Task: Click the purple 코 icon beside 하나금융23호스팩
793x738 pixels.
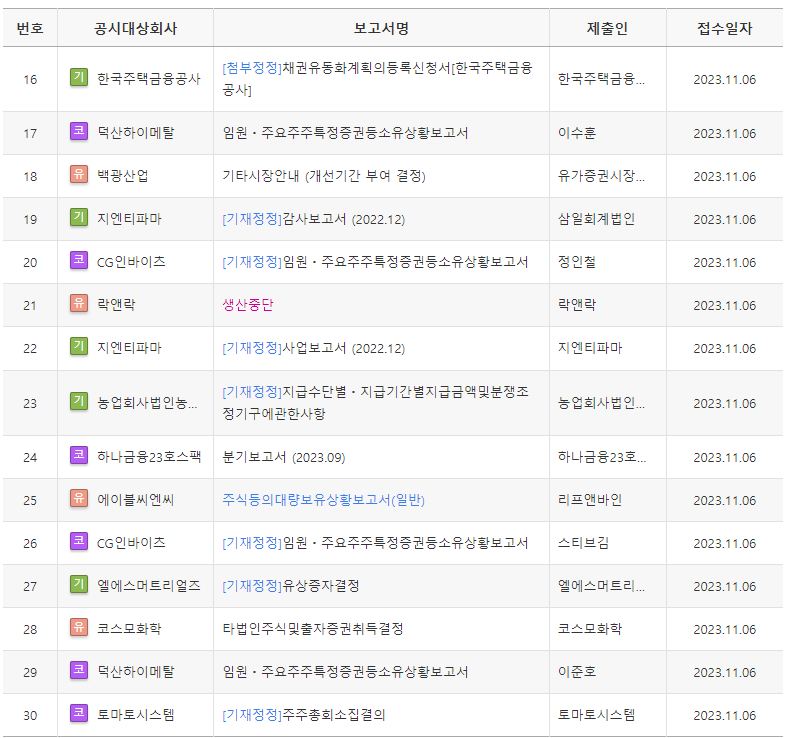Action: tap(79, 455)
